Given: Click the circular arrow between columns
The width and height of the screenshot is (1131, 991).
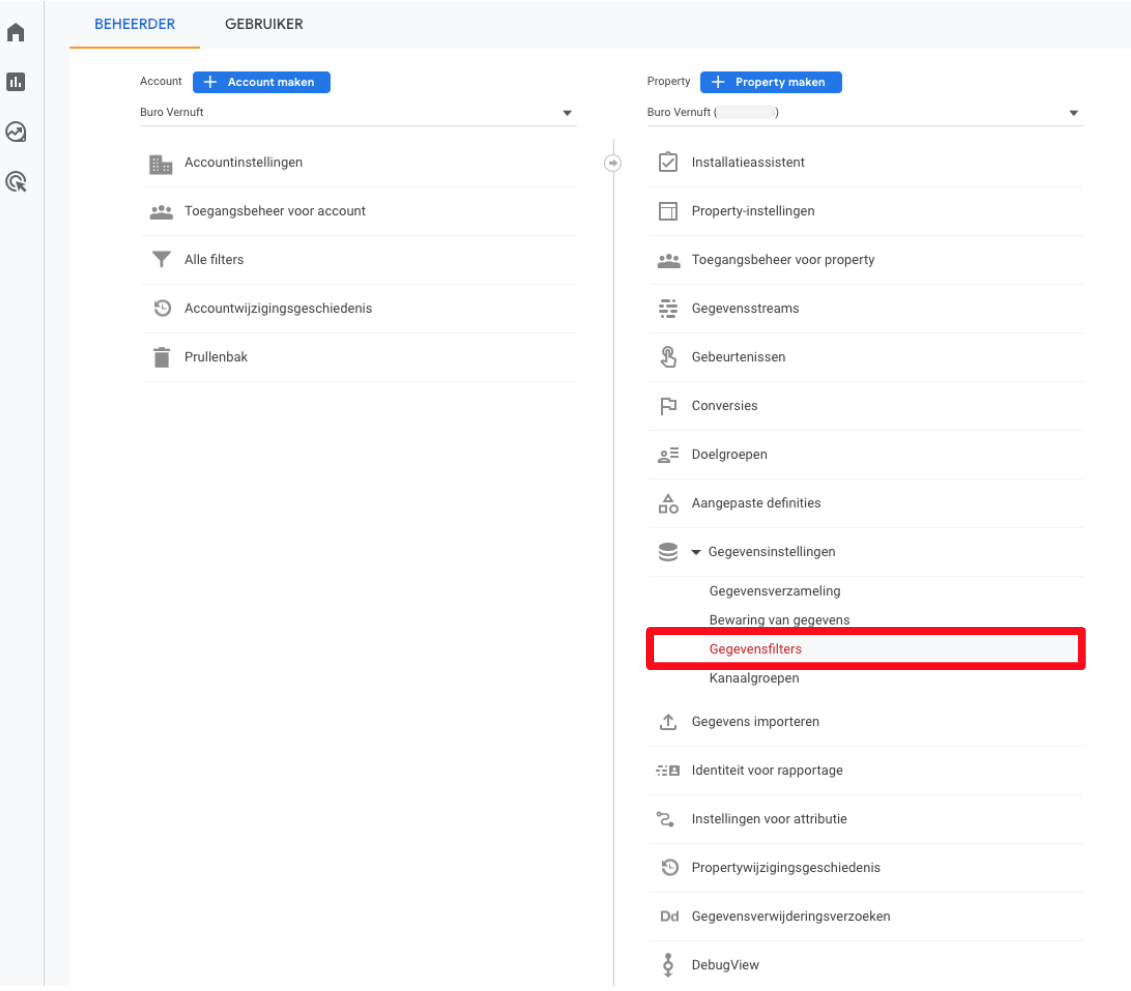Looking at the screenshot, I should [x=613, y=162].
